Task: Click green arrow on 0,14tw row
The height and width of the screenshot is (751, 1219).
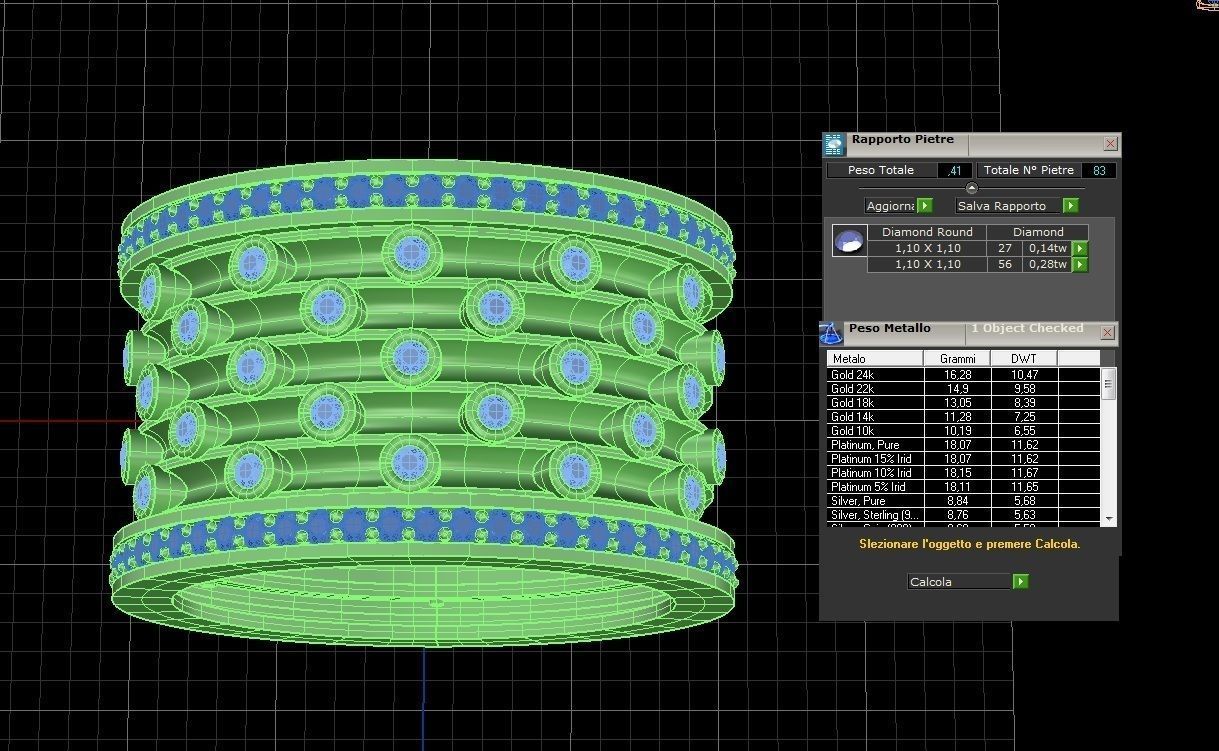Action: 1080,249
